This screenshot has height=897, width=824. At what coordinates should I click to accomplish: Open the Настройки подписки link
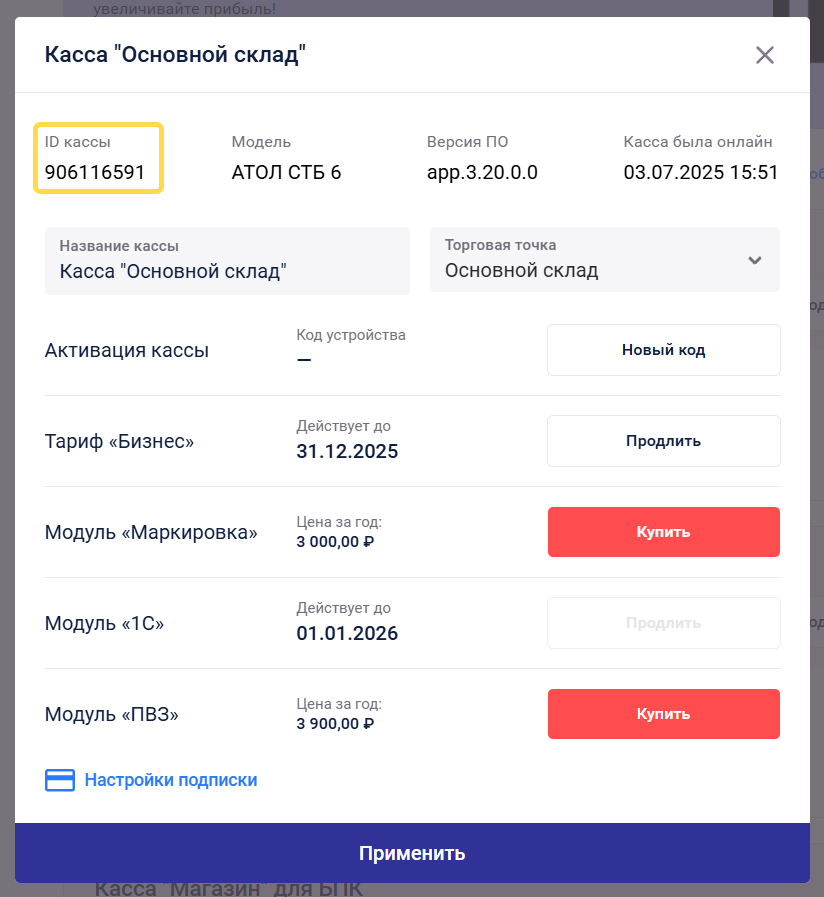(x=171, y=780)
